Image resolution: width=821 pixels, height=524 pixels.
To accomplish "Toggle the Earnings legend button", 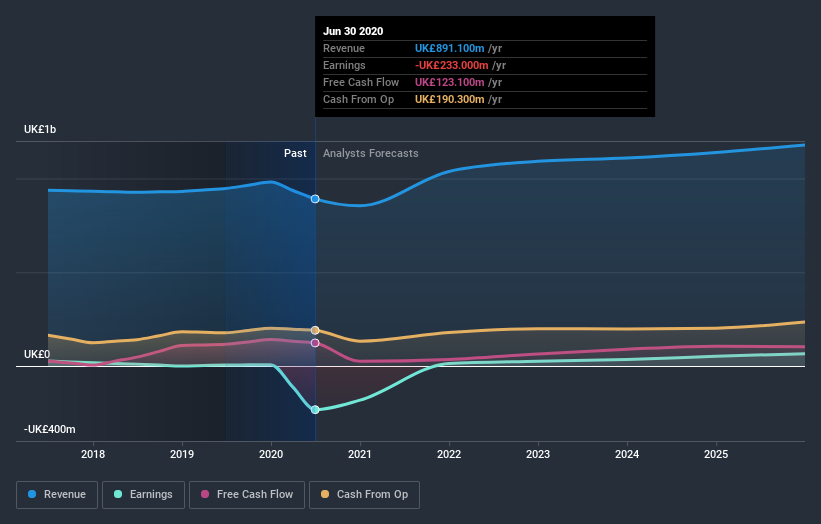I will (x=143, y=495).
